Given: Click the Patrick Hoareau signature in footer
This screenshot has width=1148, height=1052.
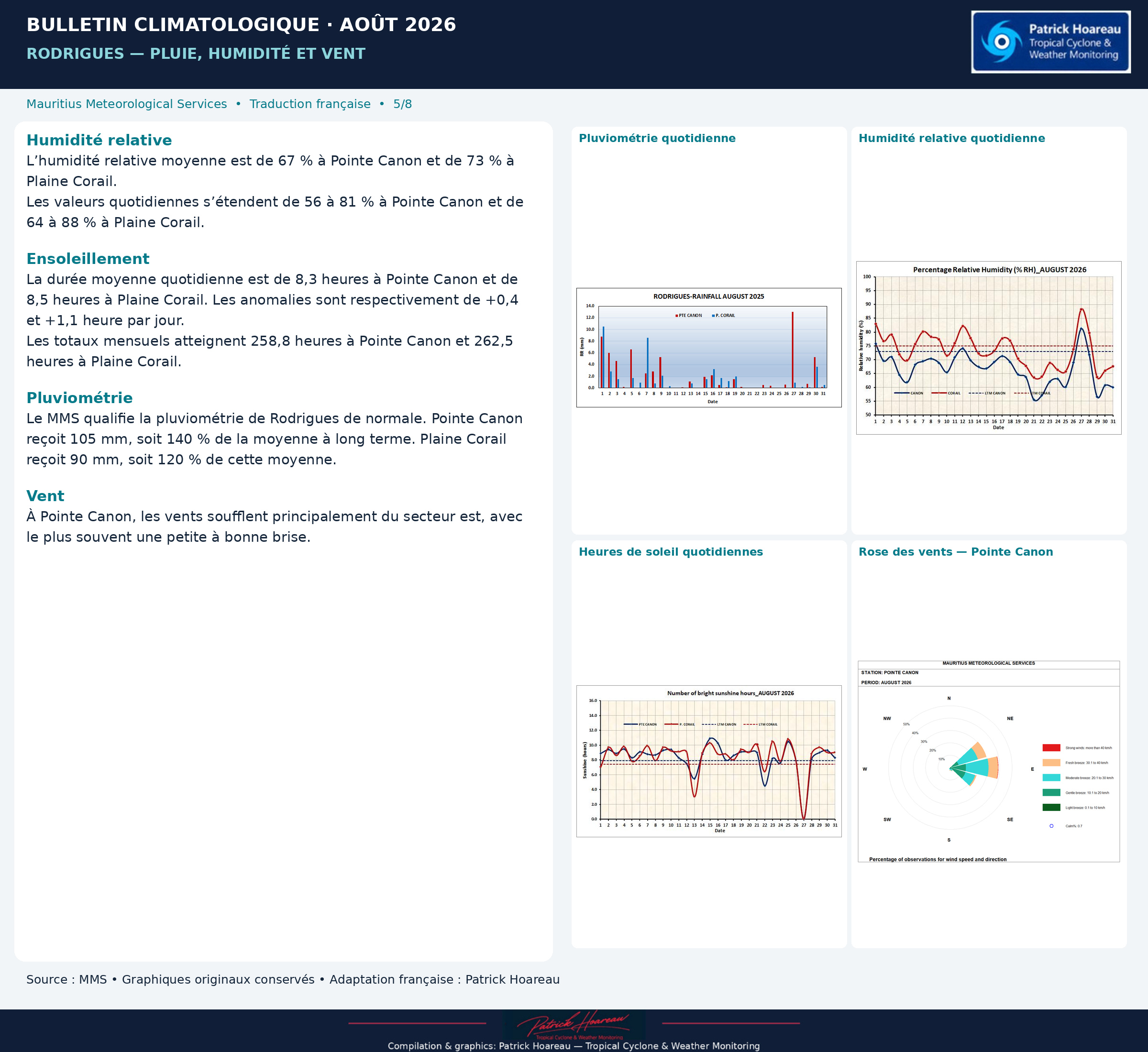Looking at the screenshot, I should pos(574,1025).
